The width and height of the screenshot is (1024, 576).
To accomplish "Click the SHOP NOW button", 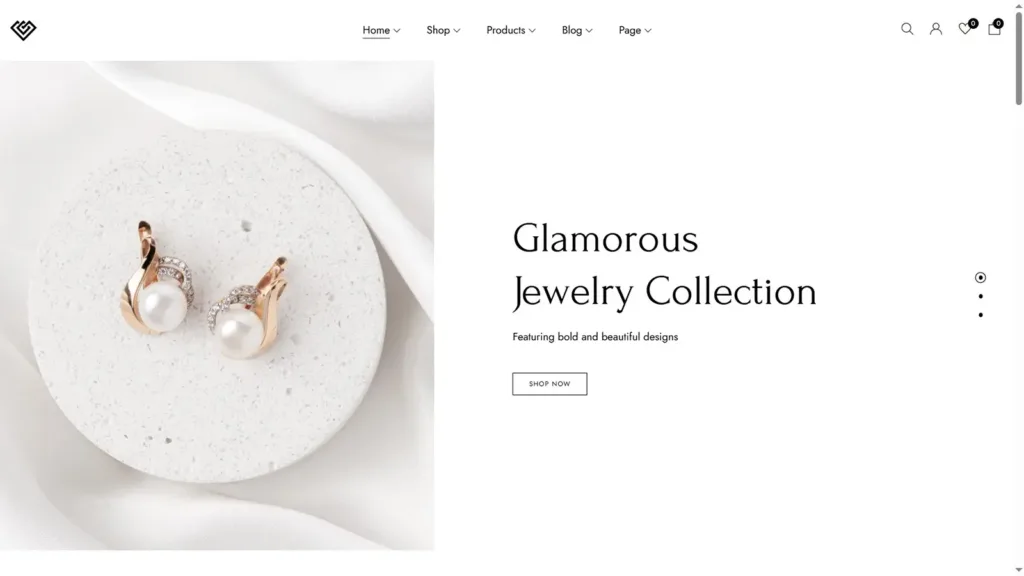I will [549, 384].
